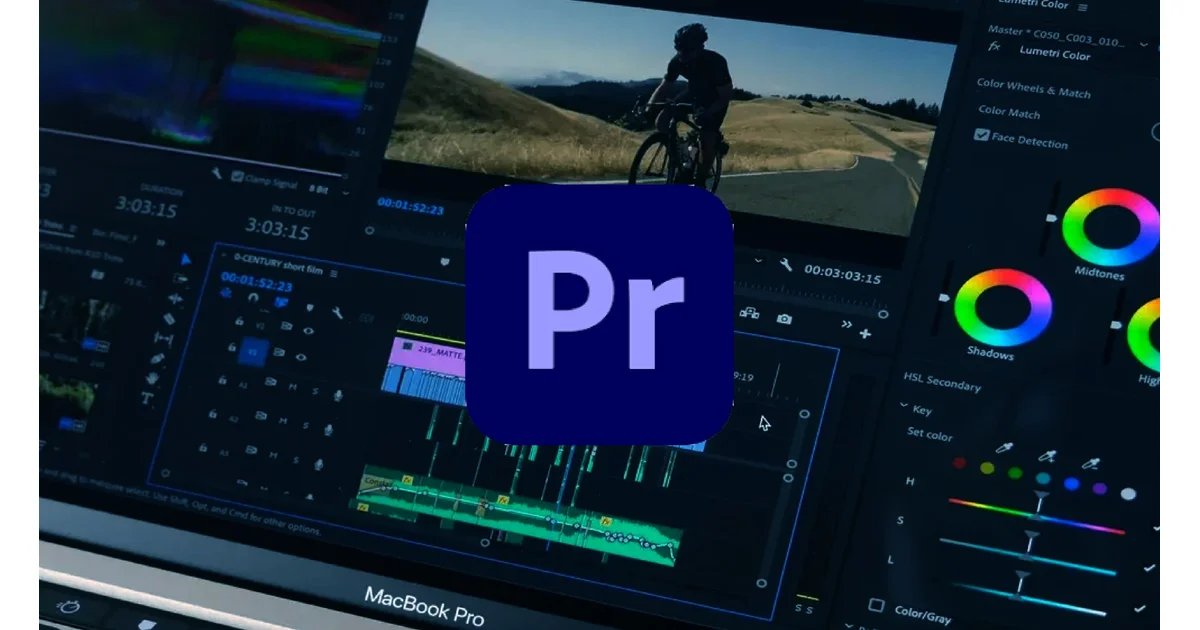Show more transport buttons (double chevron)
This screenshot has height=630, width=1200.
coord(847,324)
